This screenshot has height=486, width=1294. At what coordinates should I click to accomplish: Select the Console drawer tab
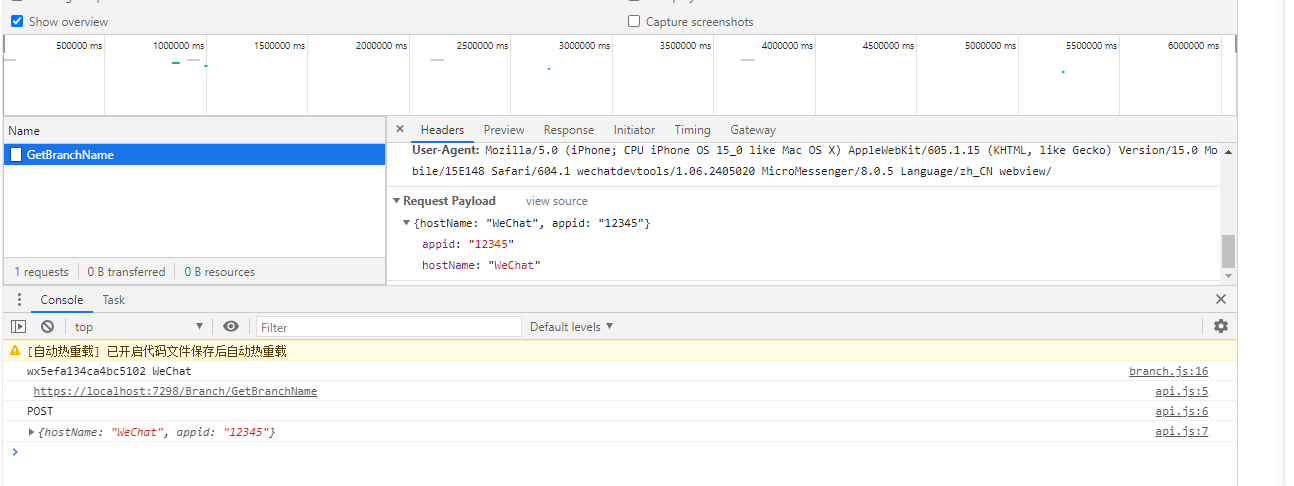pyautogui.click(x=62, y=300)
